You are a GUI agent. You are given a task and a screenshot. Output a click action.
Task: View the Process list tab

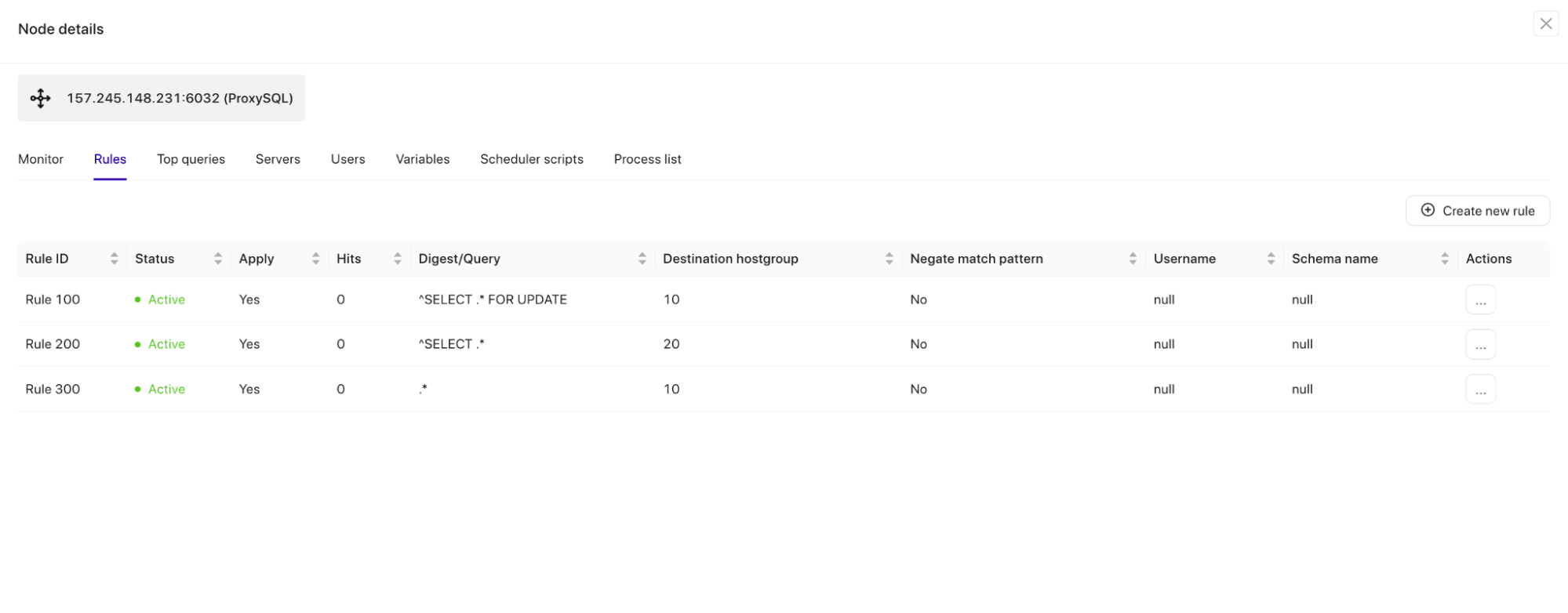pyautogui.click(x=646, y=159)
